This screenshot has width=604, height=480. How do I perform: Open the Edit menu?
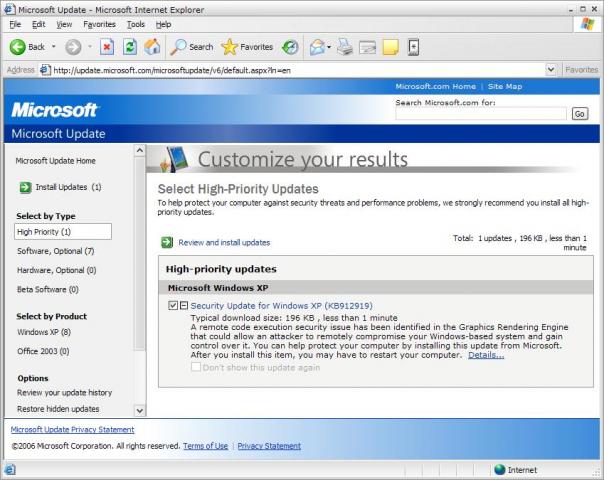click(x=39, y=24)
